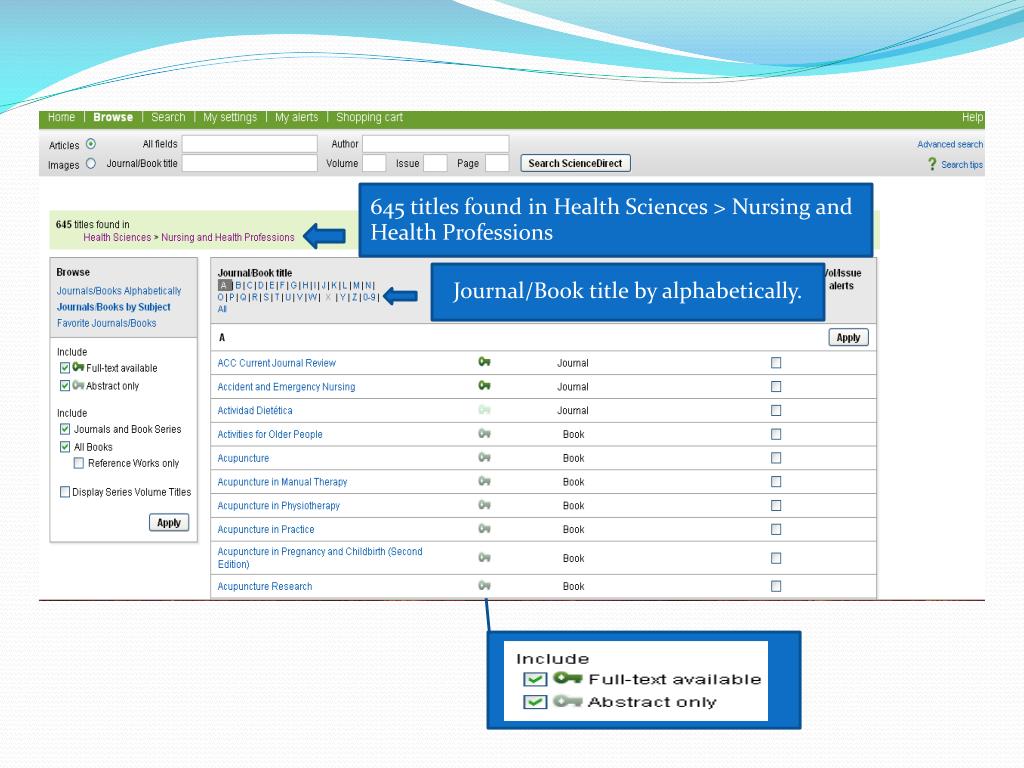Click key icon for ACC Current Journal Review
The image size is (1024, 768).
pos(484,362)
